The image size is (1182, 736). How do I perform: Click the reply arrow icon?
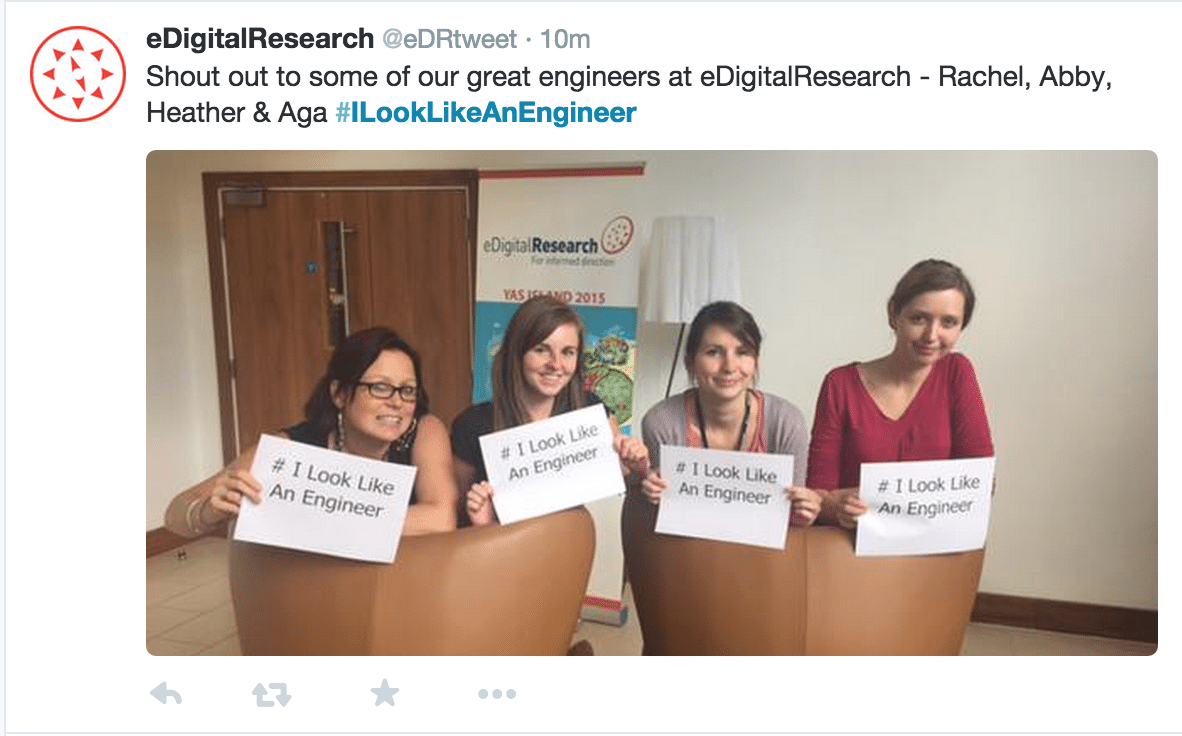click(166, 693)
